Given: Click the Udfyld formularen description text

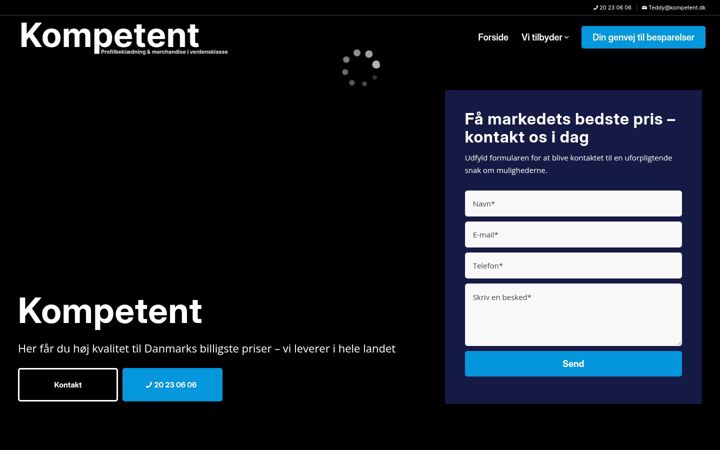Looking at the screenshot, I should click(568, 164).
